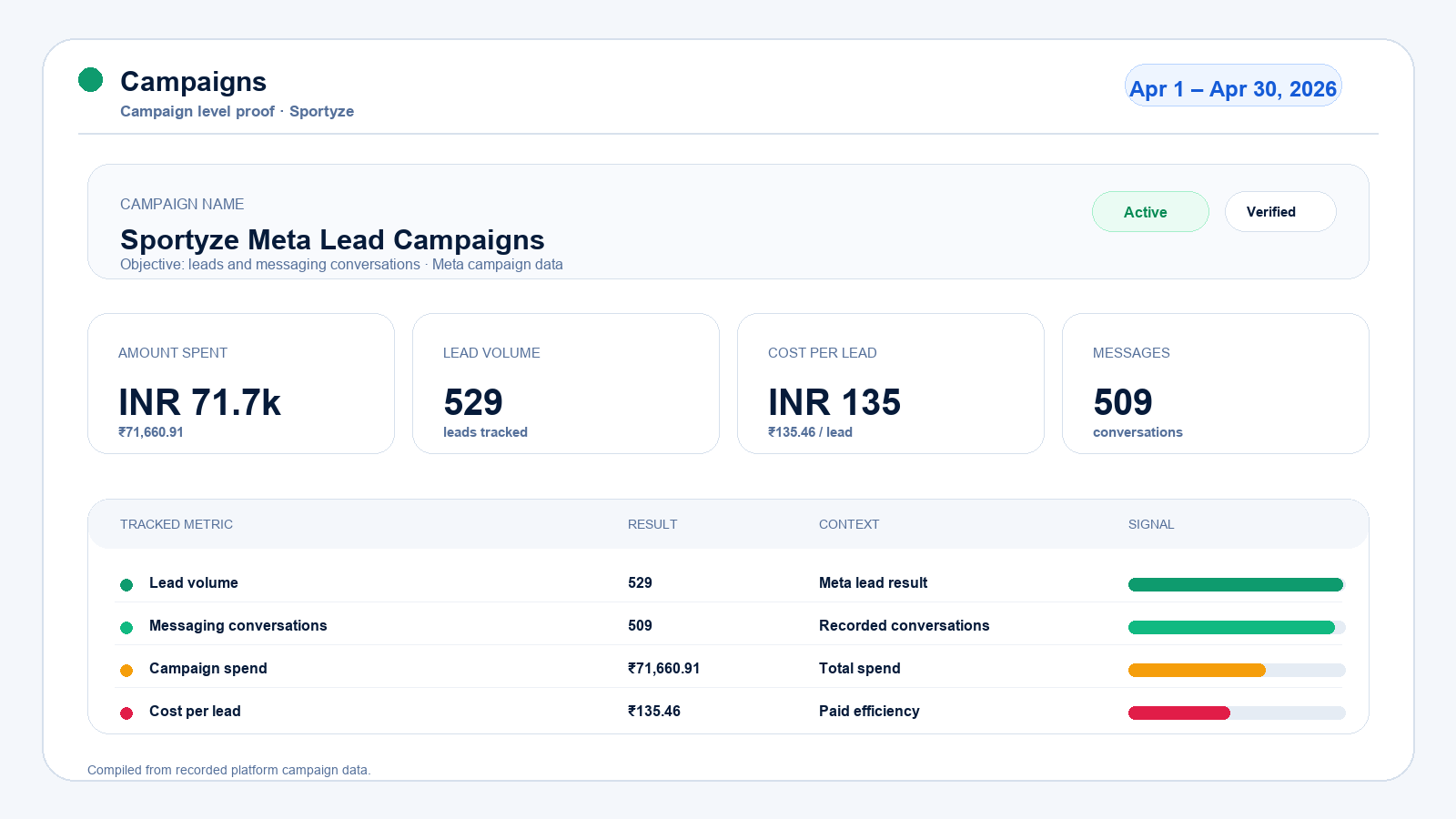Select the Paid efficiency context text

[869, 711]
